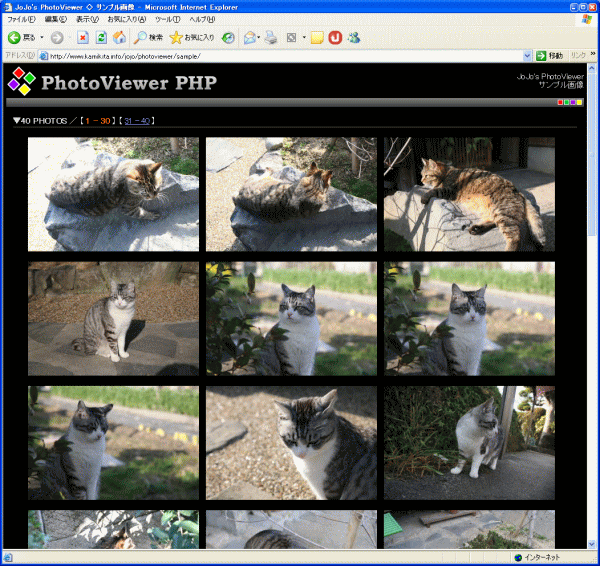Click the red color square in header bar
The image size is (600, 566).
pyautogui.click(x=560, y=102)
